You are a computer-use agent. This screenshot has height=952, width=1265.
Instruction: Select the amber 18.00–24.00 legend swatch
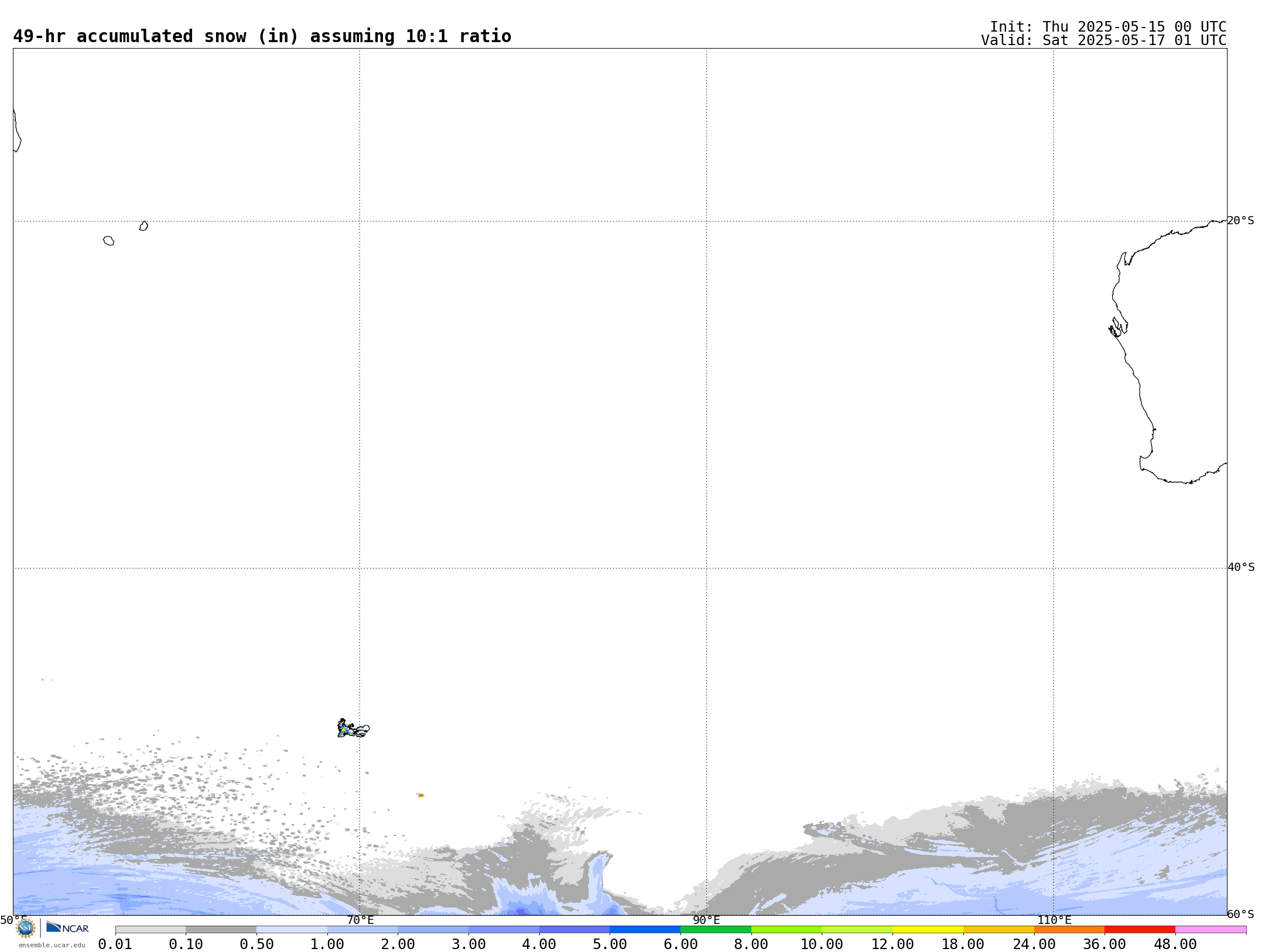[x=999, y=930]
